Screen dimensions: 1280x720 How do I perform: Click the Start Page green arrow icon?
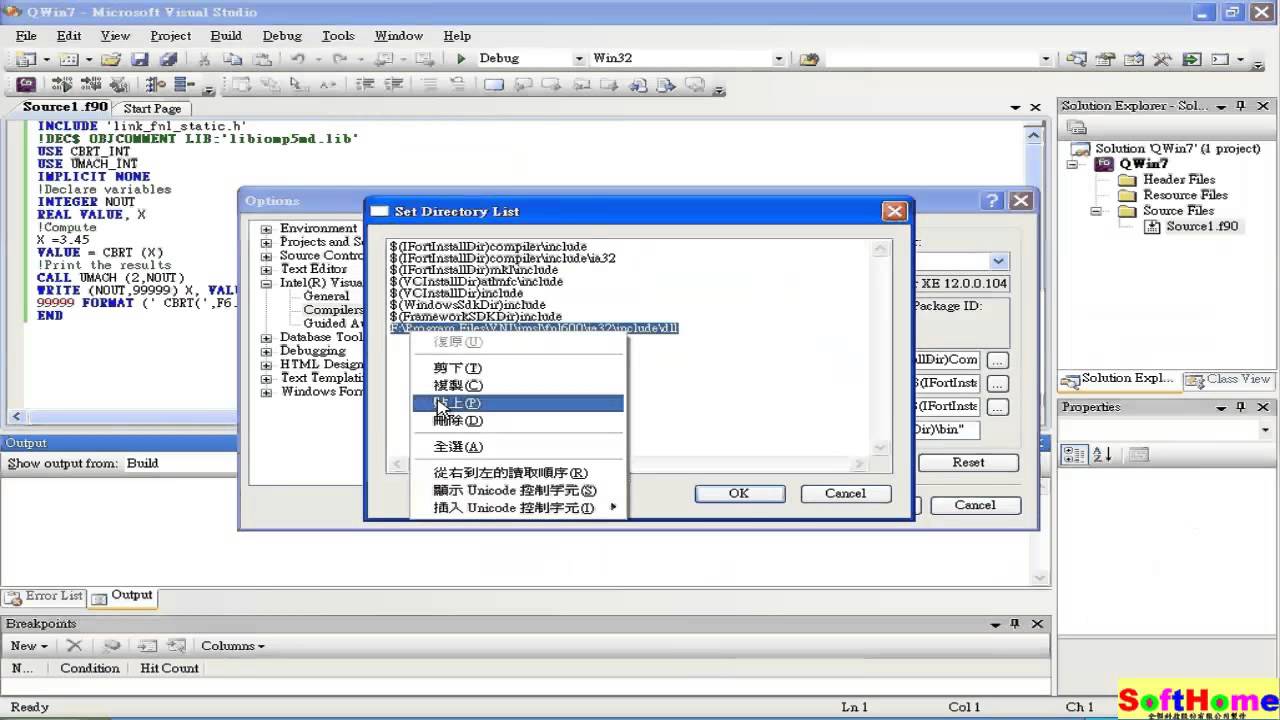coord(1191,59)
